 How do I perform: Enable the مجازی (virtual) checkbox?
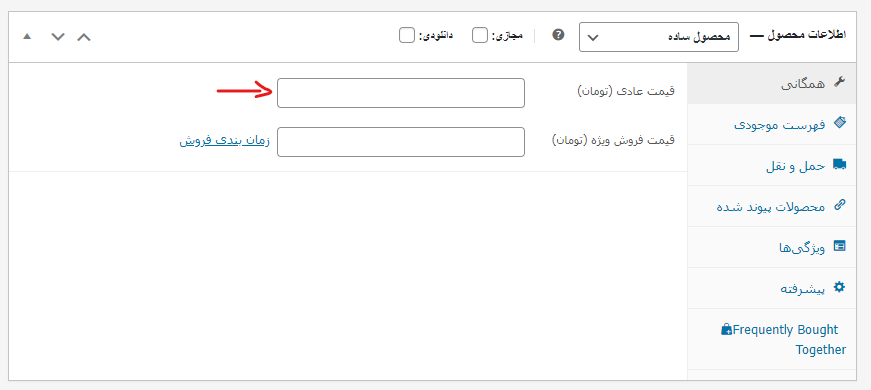(x=480, y=36)
